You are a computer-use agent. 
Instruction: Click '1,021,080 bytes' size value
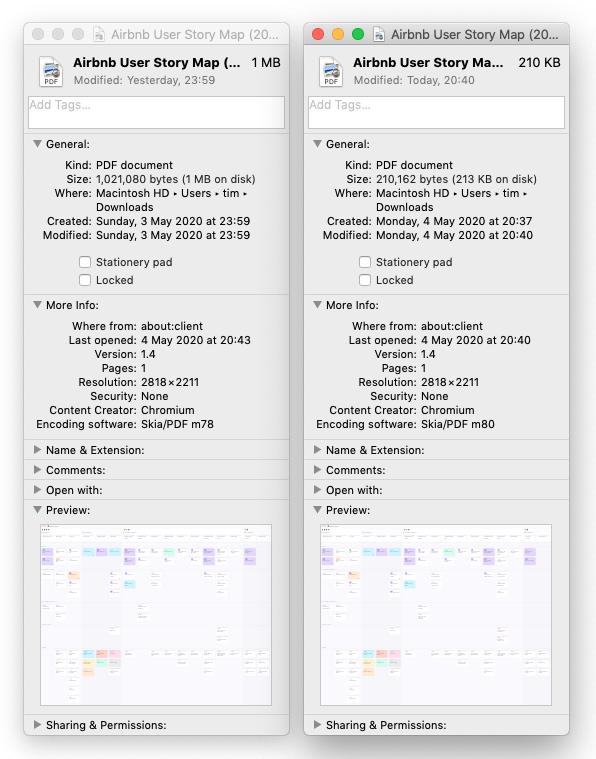137,179
